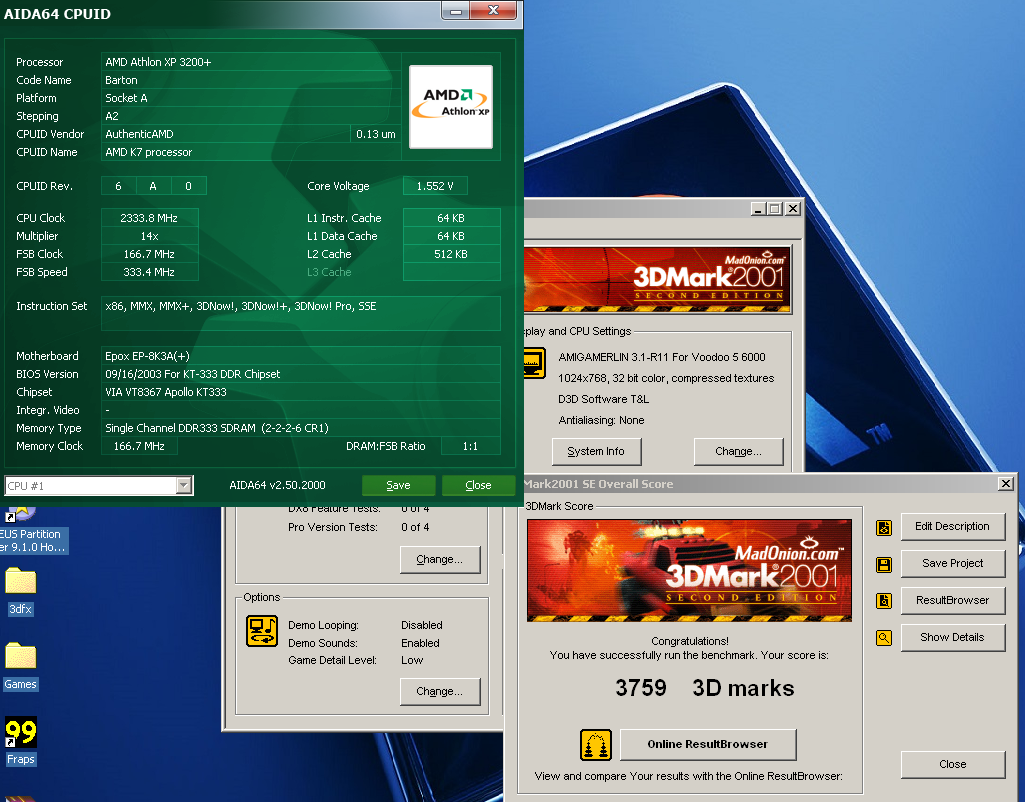Select the Multiplier value 14x
Viewport: 1025px width, 802px height.
tap(150, 236)
